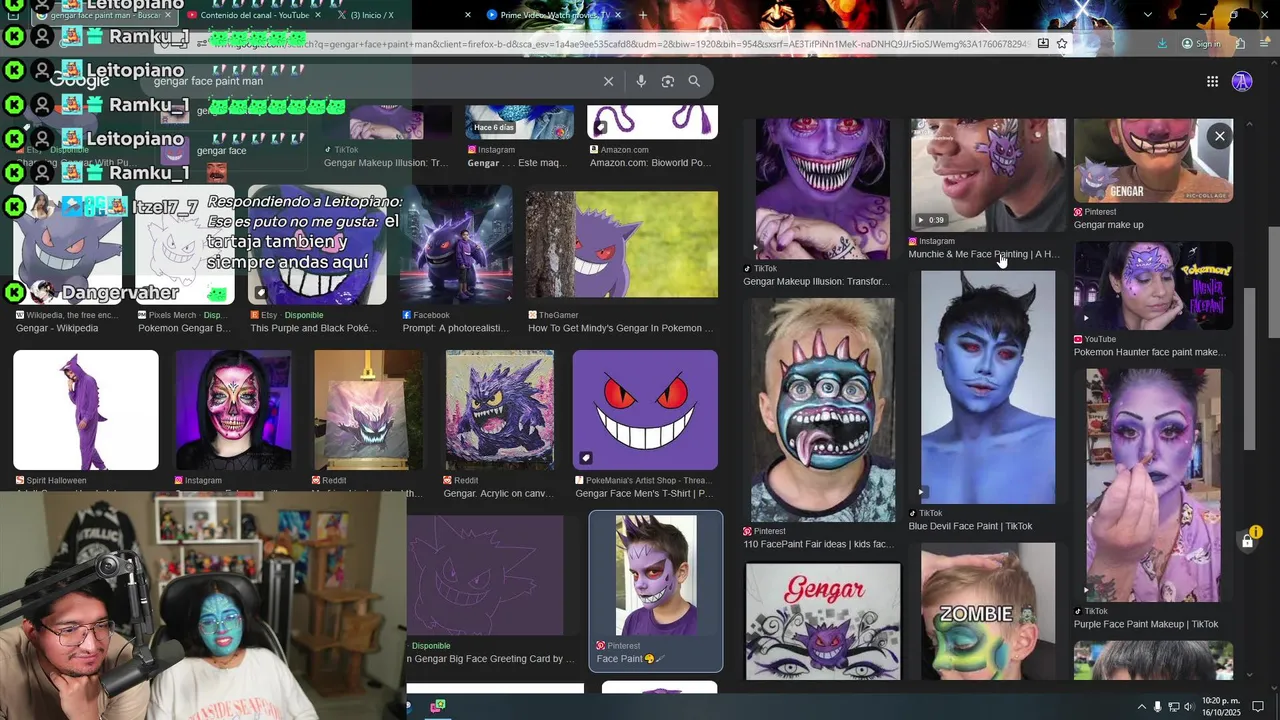The width and height of the screenshot is (1280, 720).
Task: Open the sharp-teeth Gengar makeup illusion thumbnail
Action: pyautogui.click(x=823, y=188)
